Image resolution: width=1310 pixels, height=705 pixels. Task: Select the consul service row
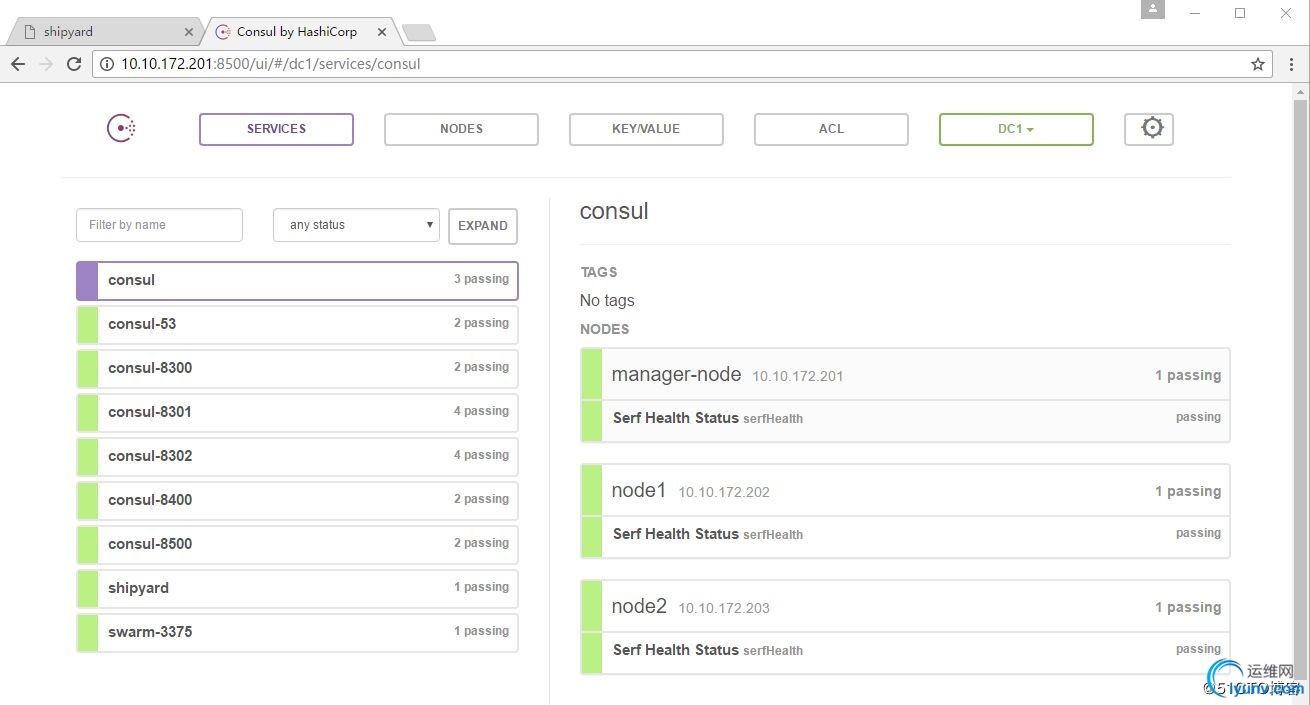tap(297, 280)
